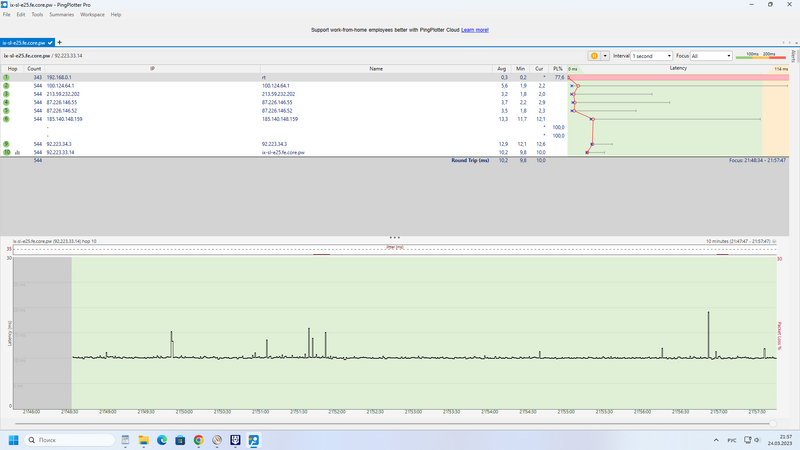Click the hop 4 green circle icon

[6, 102]
